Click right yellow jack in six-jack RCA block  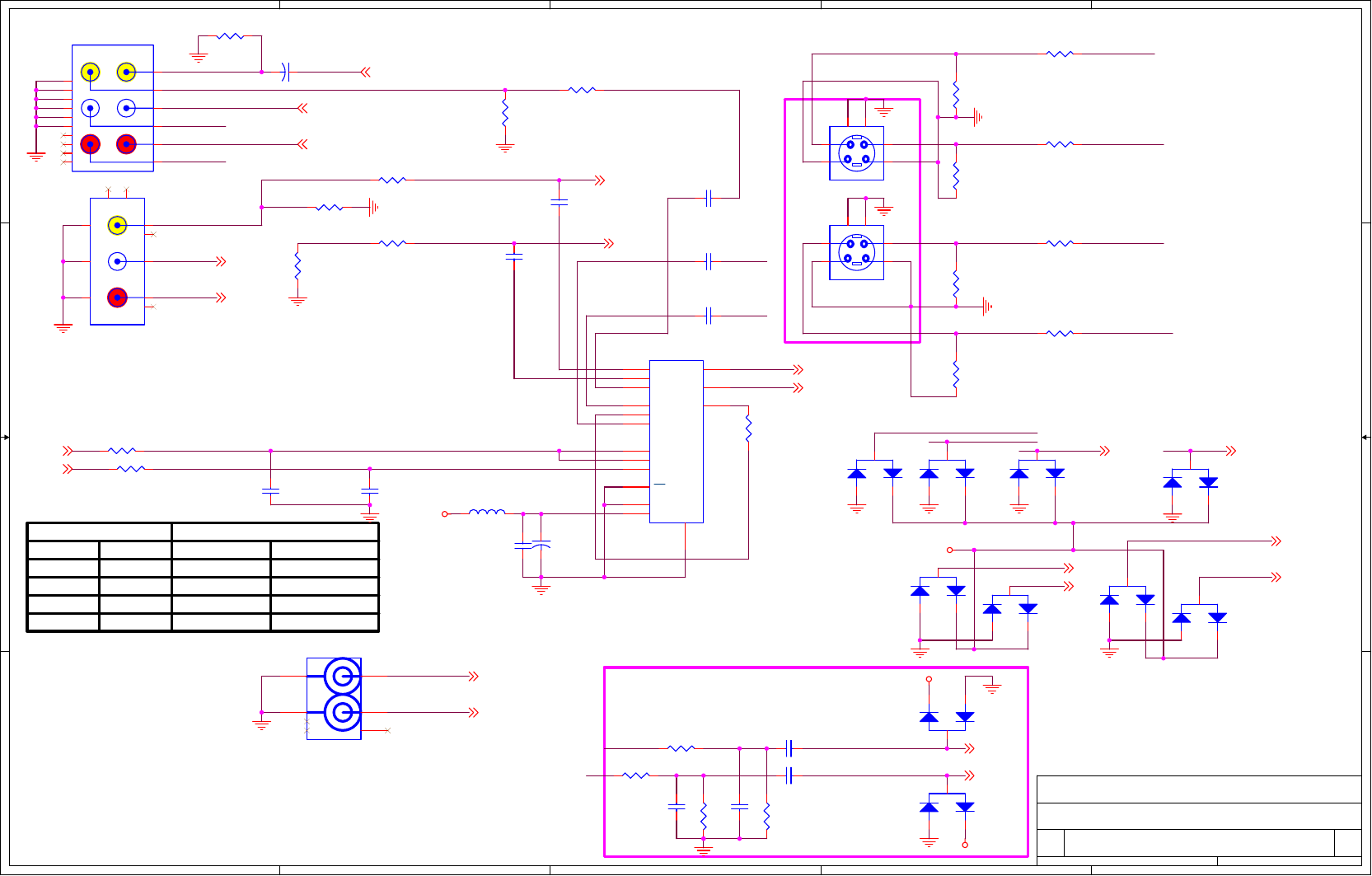tap(126, 73)
